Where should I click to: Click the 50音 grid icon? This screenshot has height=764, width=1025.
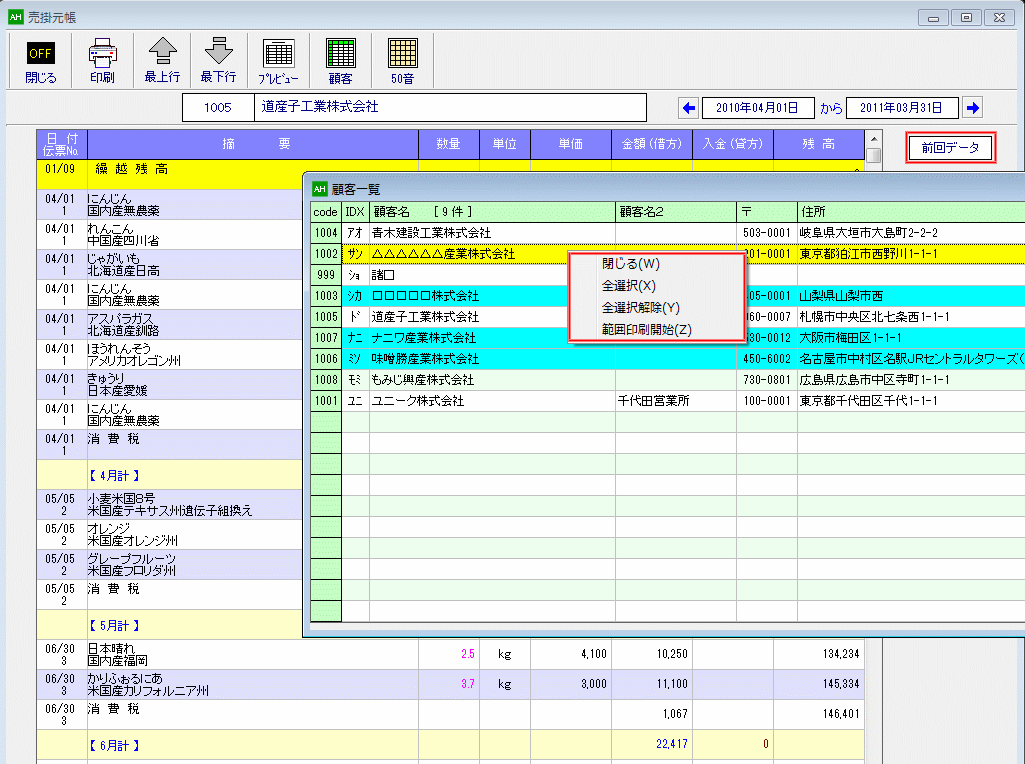click(403, 61)
